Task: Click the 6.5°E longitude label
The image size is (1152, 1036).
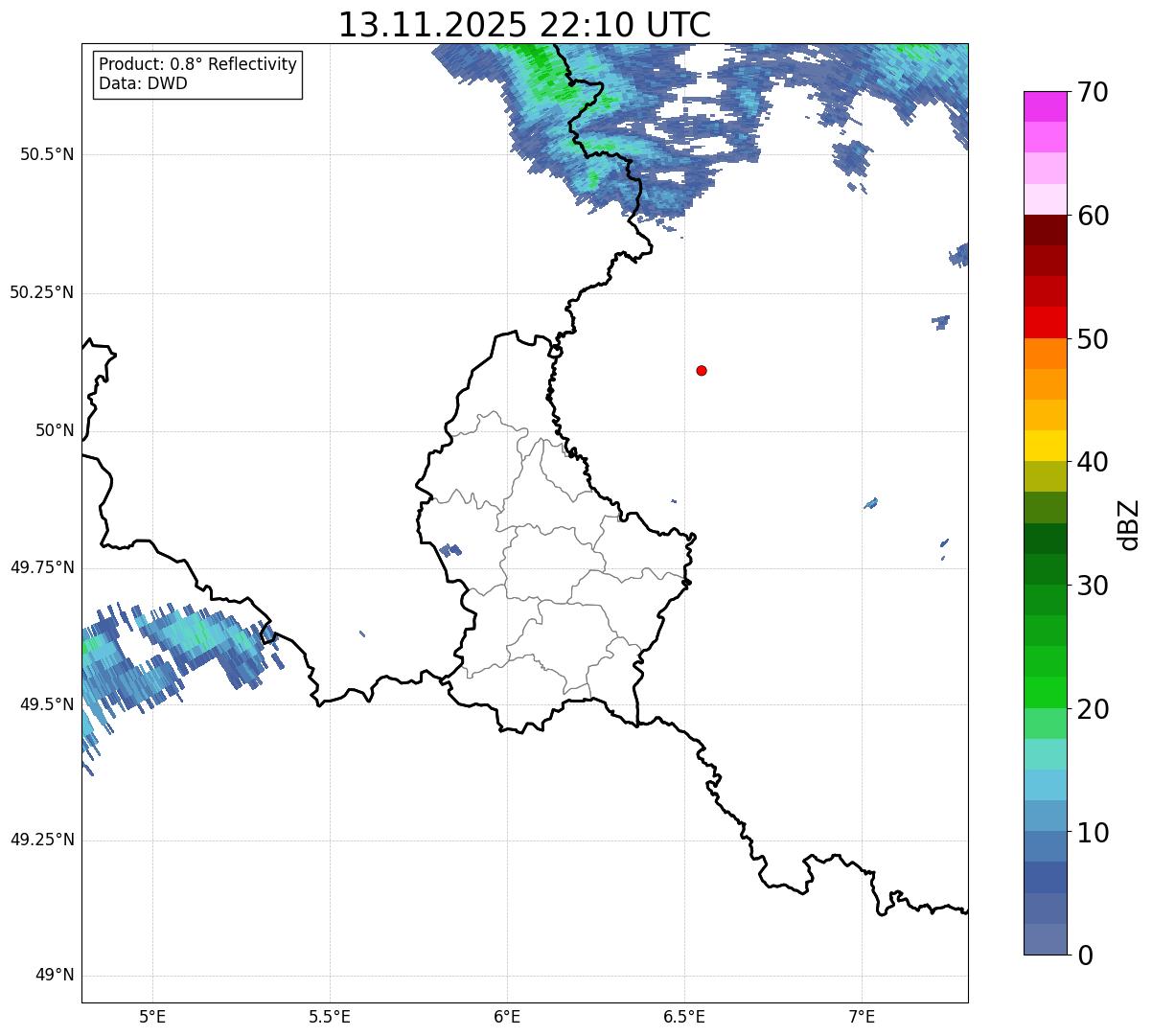Action: (684, 1017)
